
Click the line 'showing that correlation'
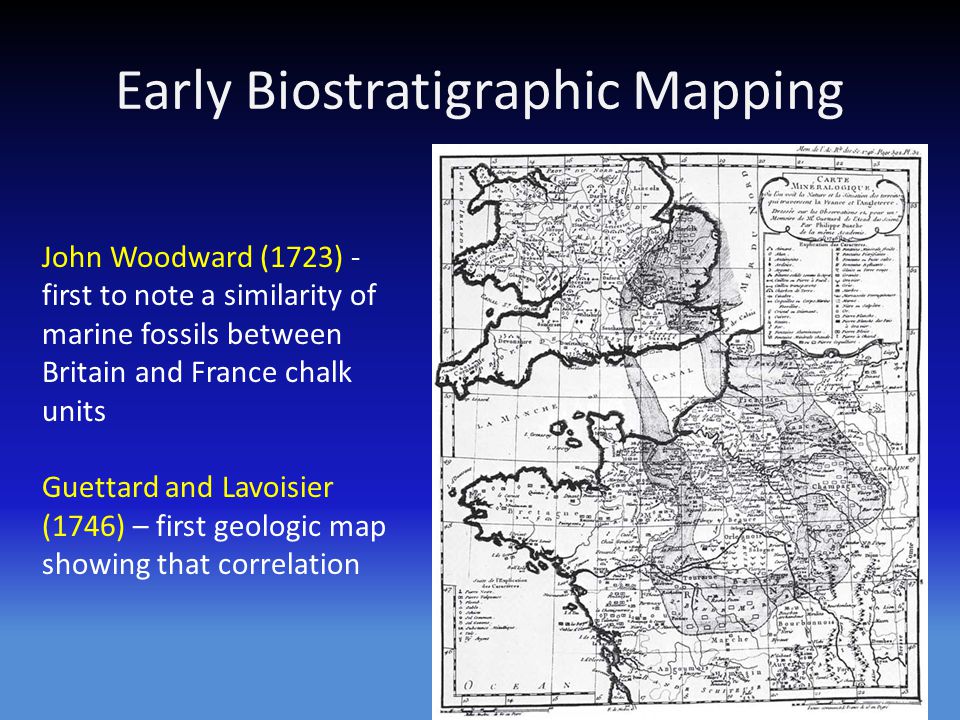pyautogui.click(x=200, y=564)
